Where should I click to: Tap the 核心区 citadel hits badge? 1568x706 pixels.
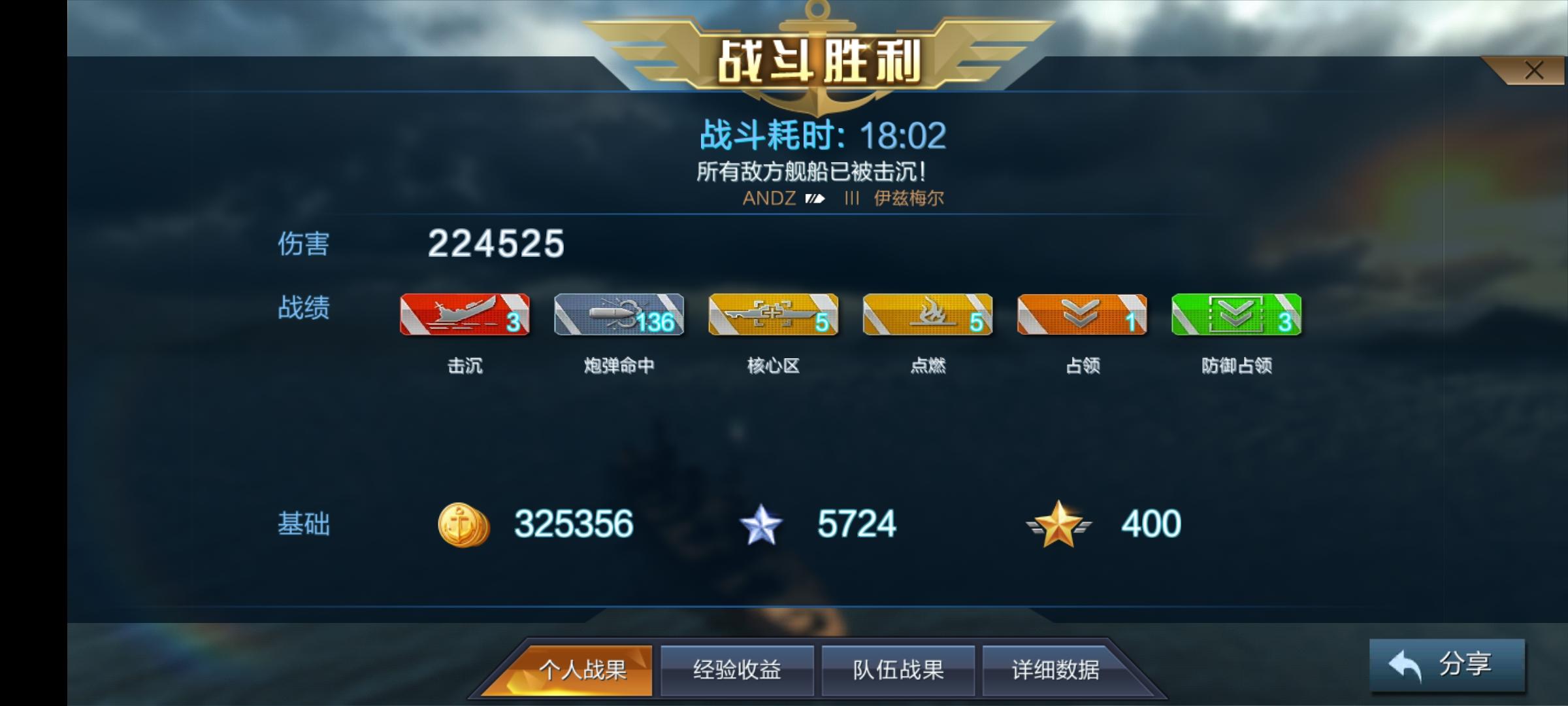(773, 314)
